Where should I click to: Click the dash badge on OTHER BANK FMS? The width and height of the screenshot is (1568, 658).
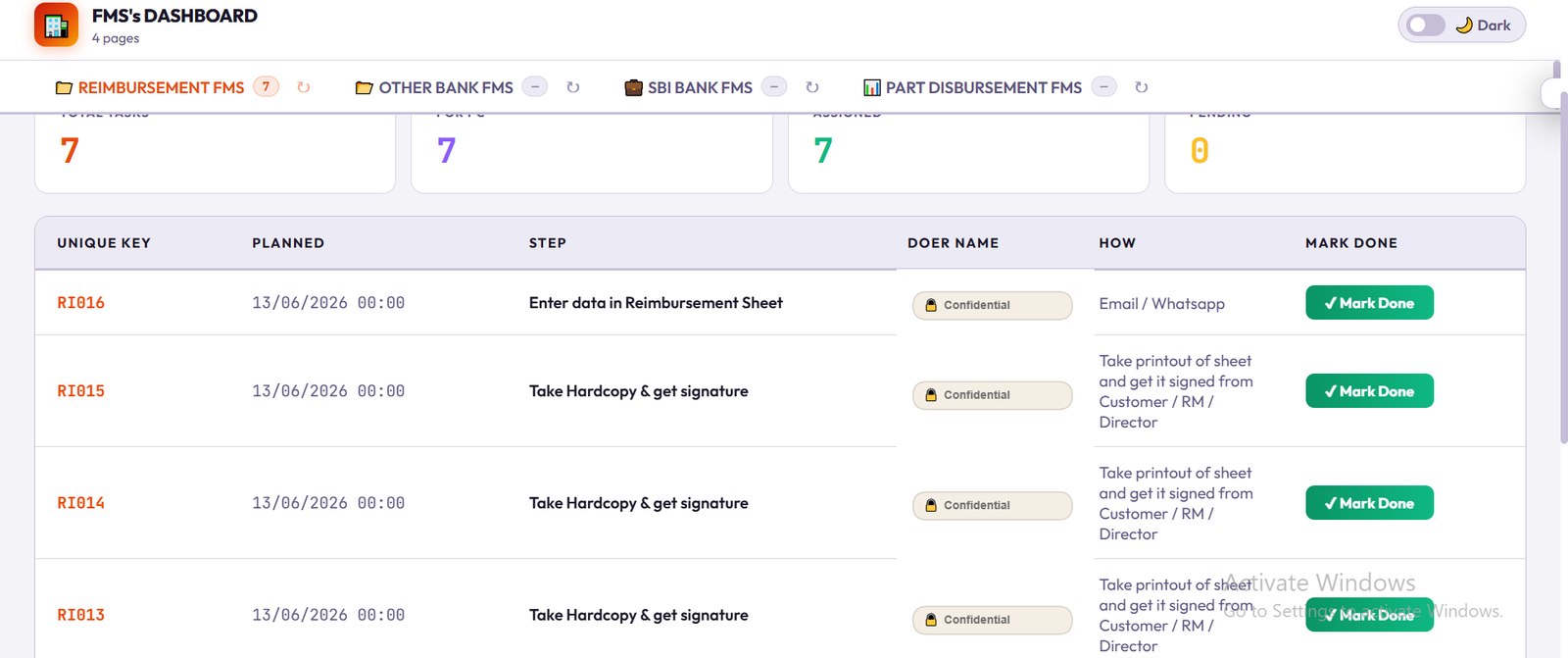click(535, 86)
